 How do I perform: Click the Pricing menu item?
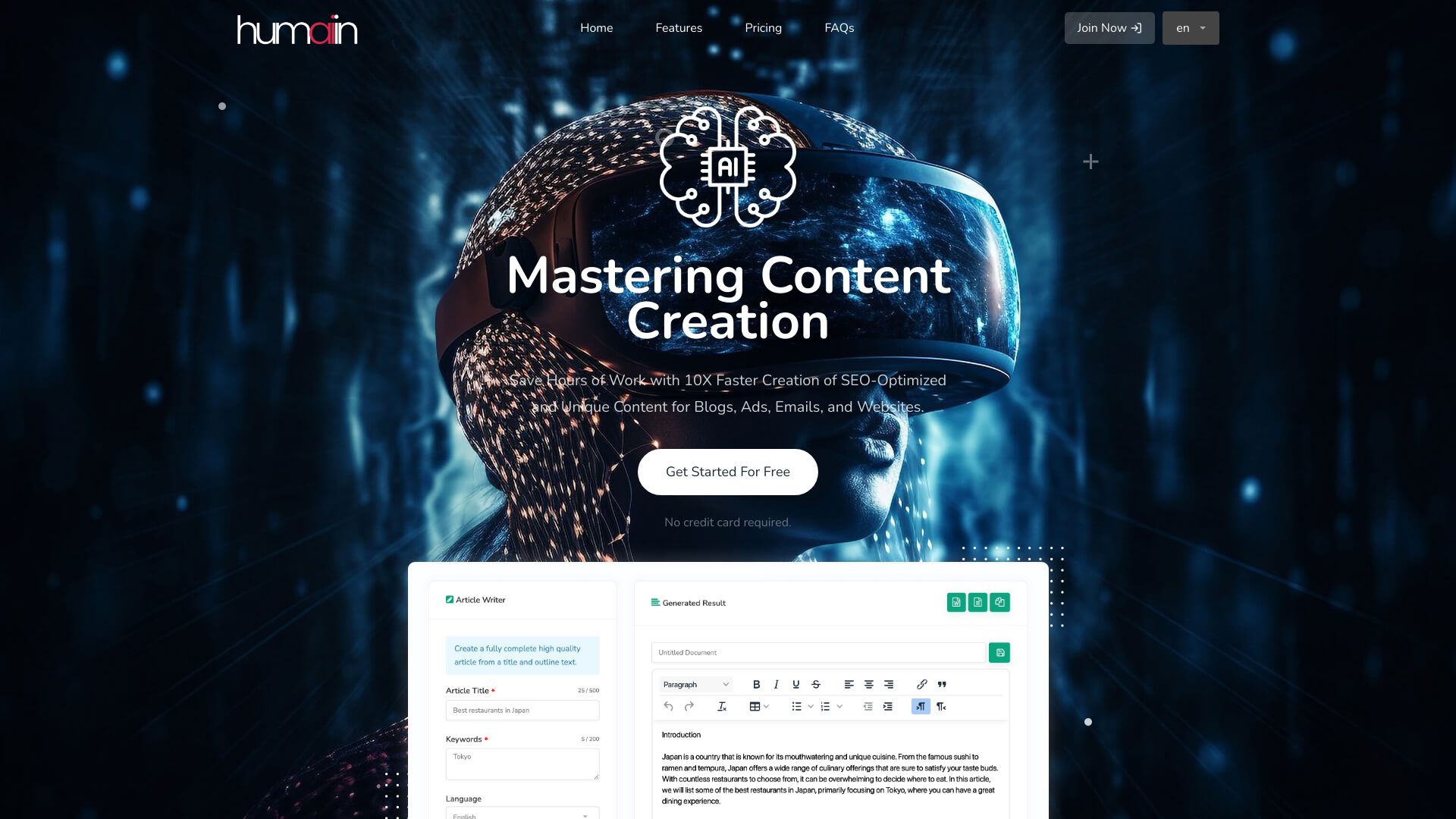763,28
